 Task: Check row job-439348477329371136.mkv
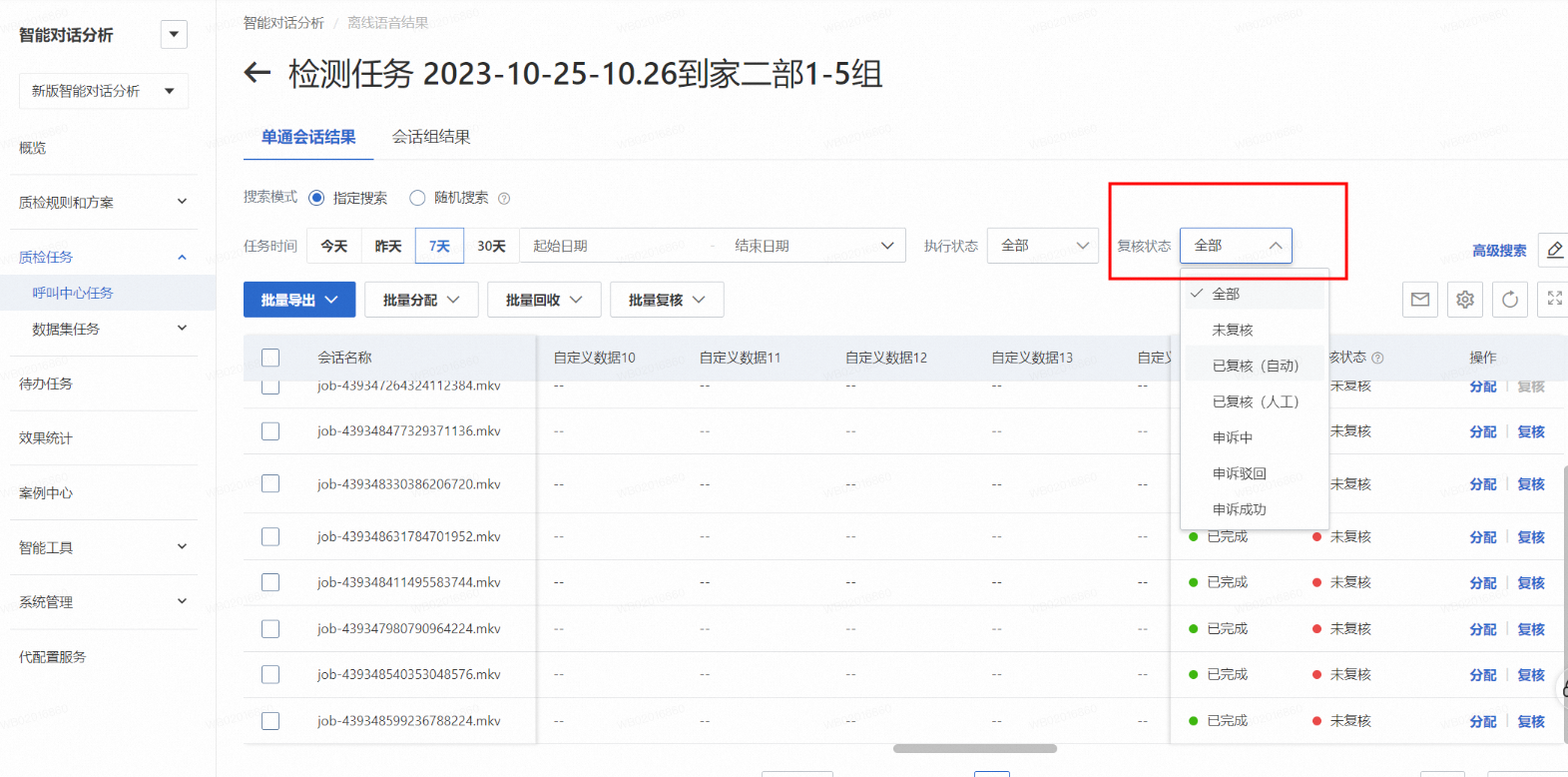point(270,431)
